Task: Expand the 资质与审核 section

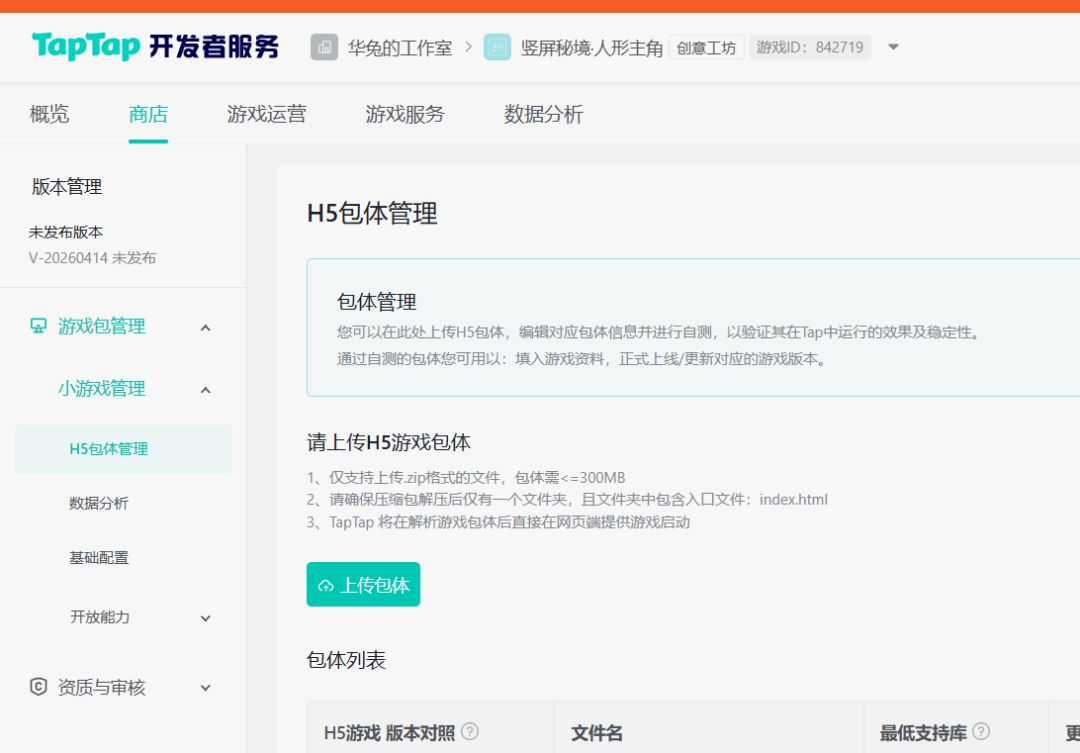Action: tap(205, 688)
